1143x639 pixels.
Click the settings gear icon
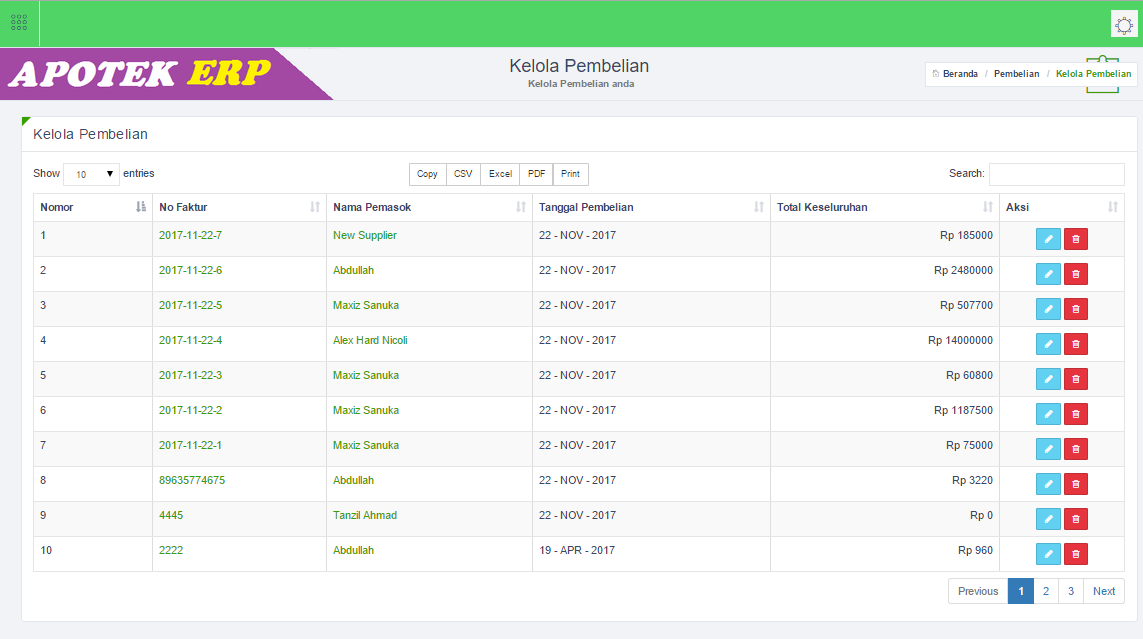click(1123, 24)
